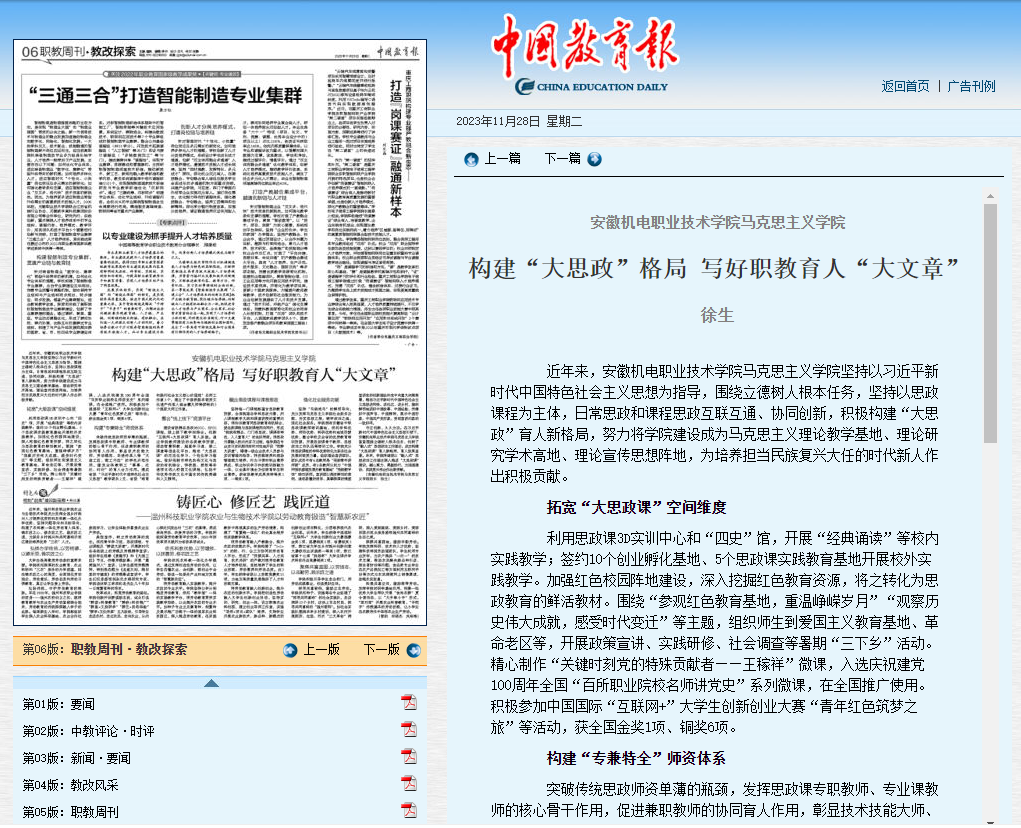The width and height of the screenshot is (1021, 828).
Task: Open “三通三合”打造智能制造专业集群 article in page image
Action: tap(165, 96)
